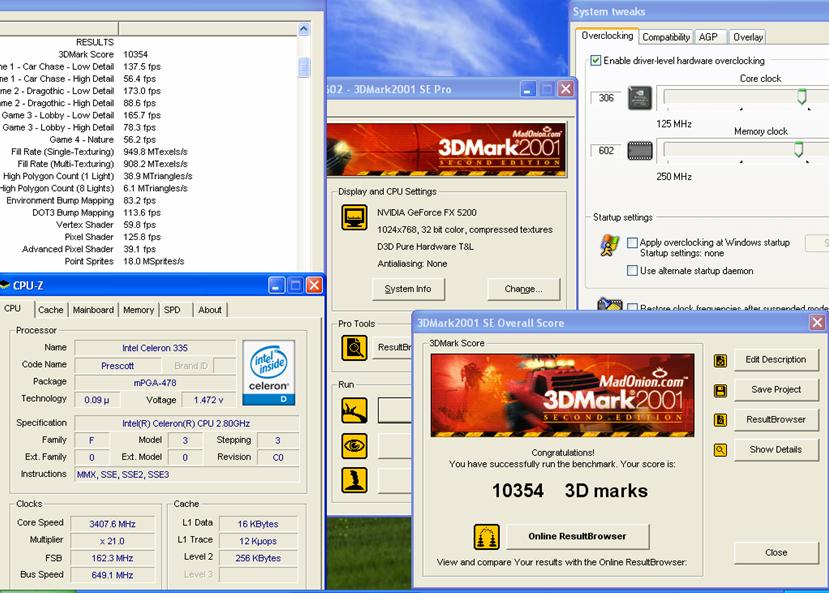The image size is (829, 593).
Task: Click the floppy disk icon beside Save Project
Action: point(720,391)
